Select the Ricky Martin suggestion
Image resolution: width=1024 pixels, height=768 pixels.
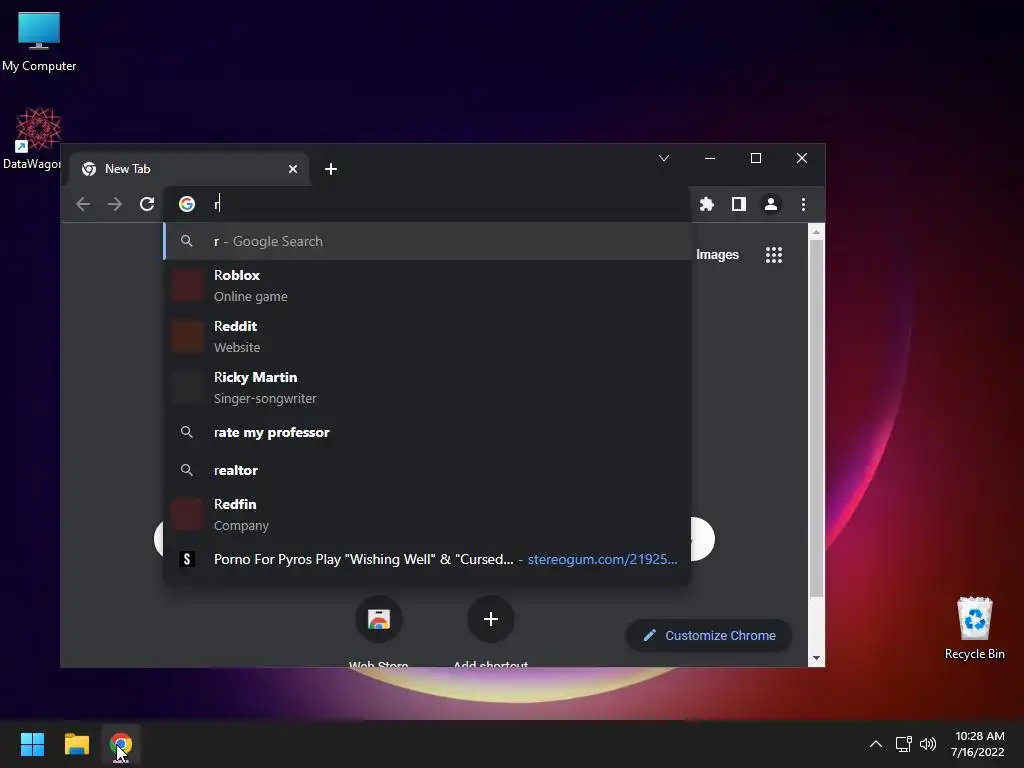[428, 387]
